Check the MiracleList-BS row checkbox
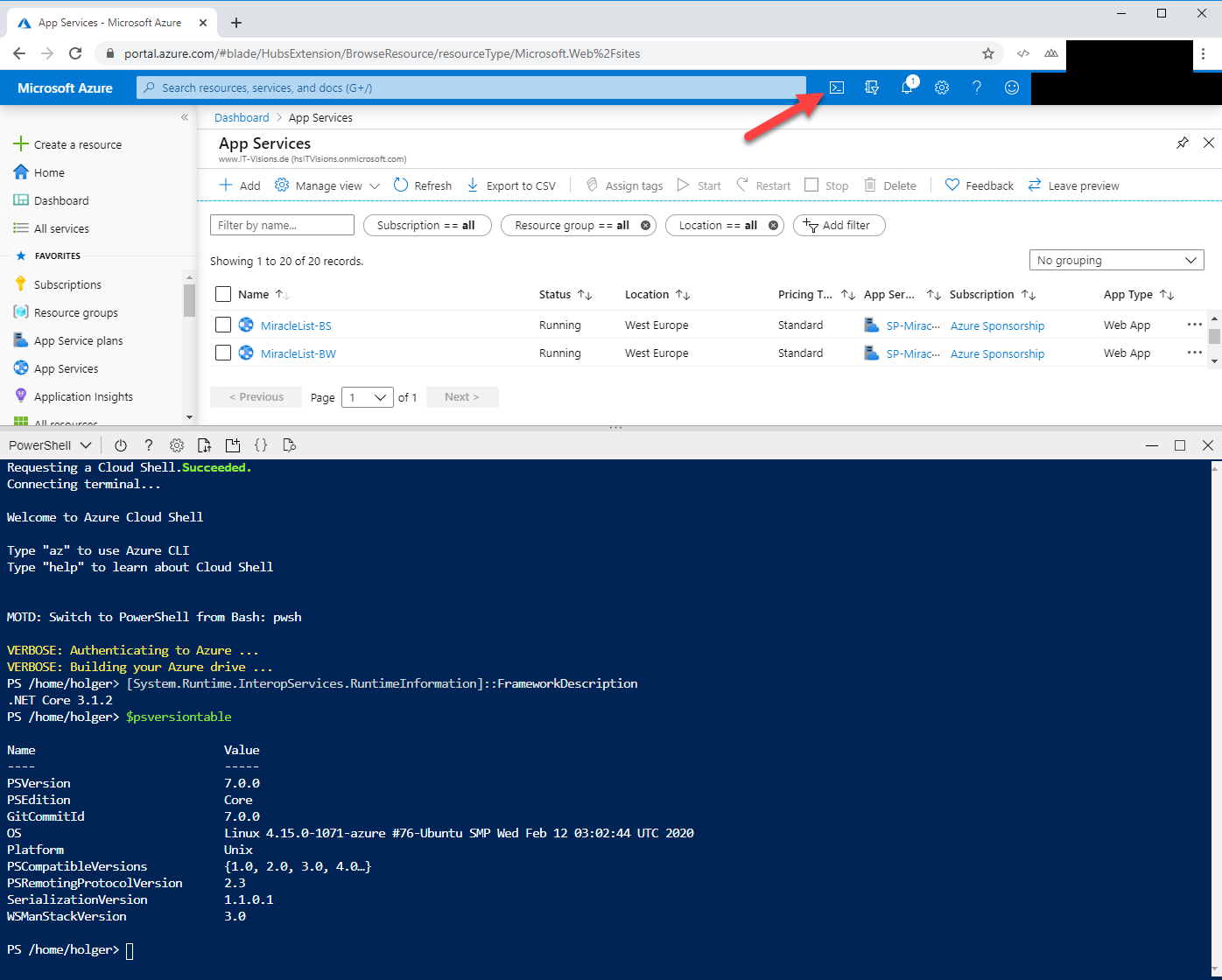 223,325
